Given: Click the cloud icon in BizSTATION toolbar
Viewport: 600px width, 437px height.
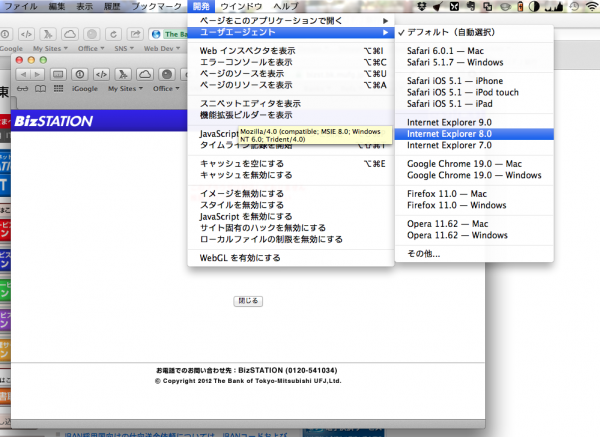Looking at the screenshot, I should [x=145, y=75].
